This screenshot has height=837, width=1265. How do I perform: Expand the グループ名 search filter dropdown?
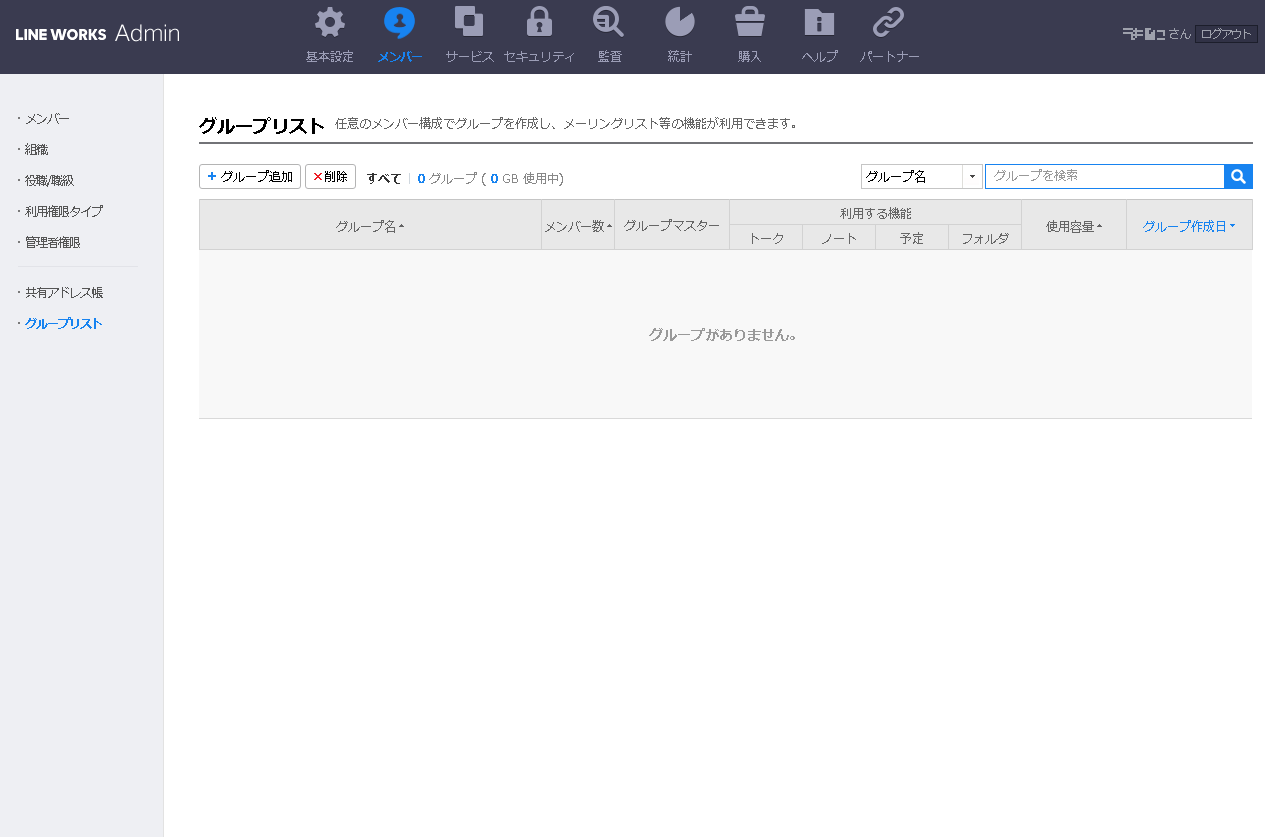point(971,177)
